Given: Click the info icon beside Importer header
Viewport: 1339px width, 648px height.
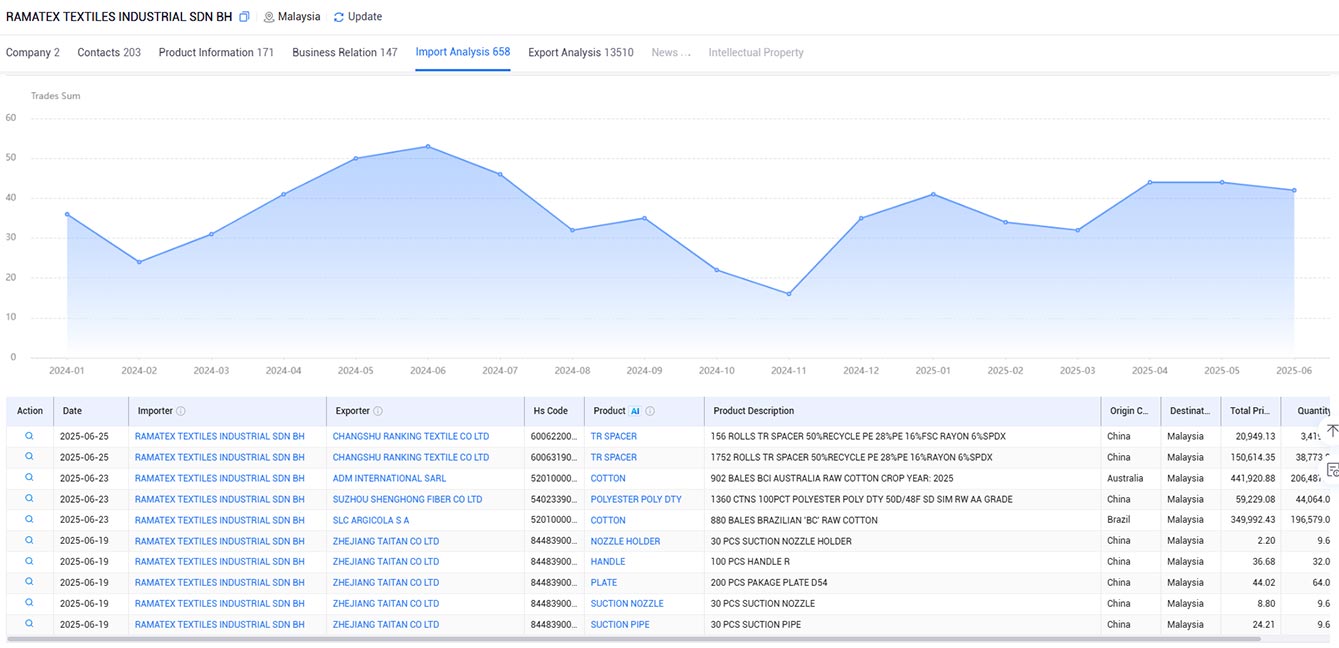Looking at the screenshot, I should click(x=181, y=411).
